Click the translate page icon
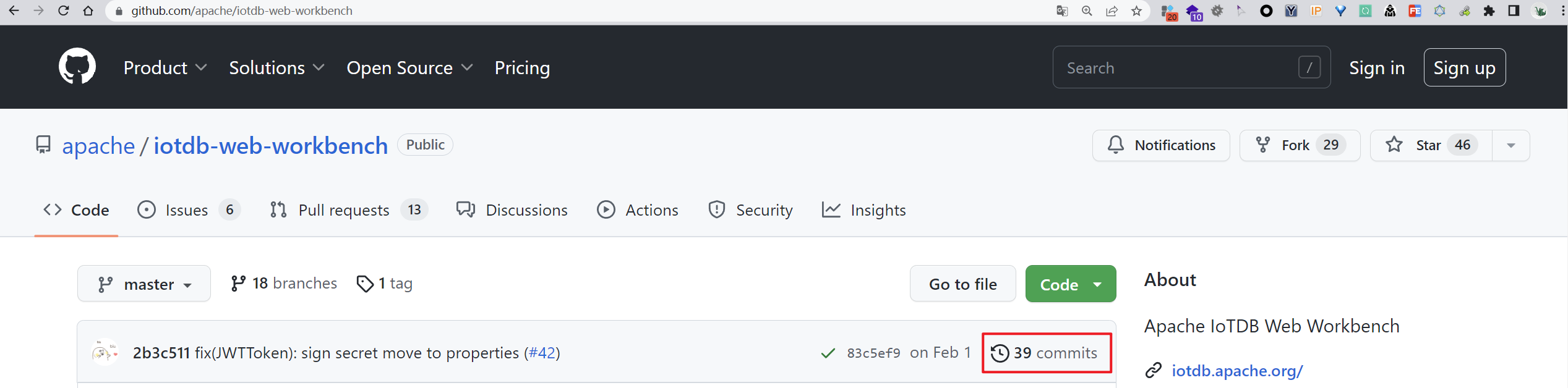The image size is (1568, 388). coord(1062,11)
